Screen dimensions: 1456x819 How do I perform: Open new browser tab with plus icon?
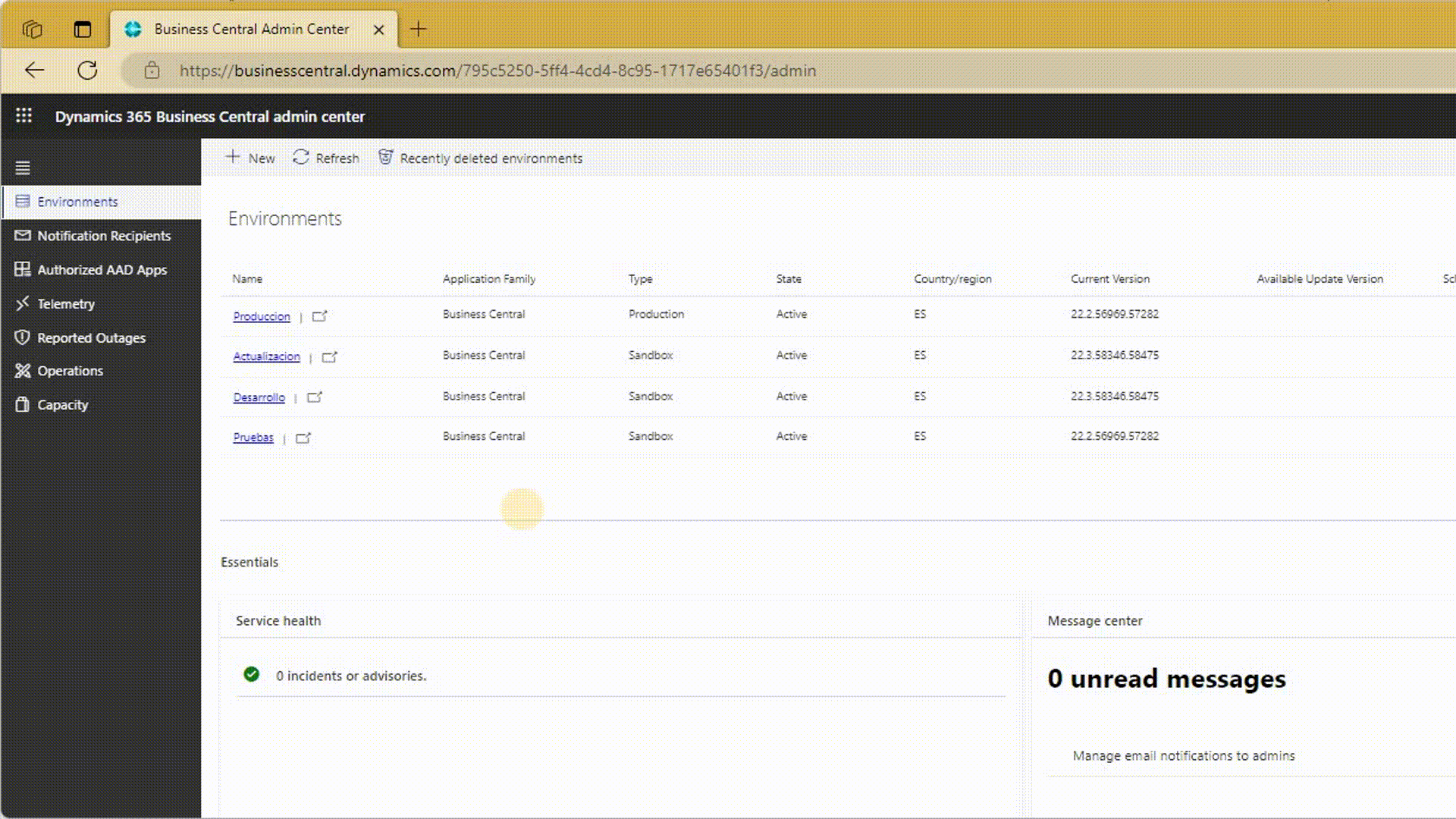[418, 30]
